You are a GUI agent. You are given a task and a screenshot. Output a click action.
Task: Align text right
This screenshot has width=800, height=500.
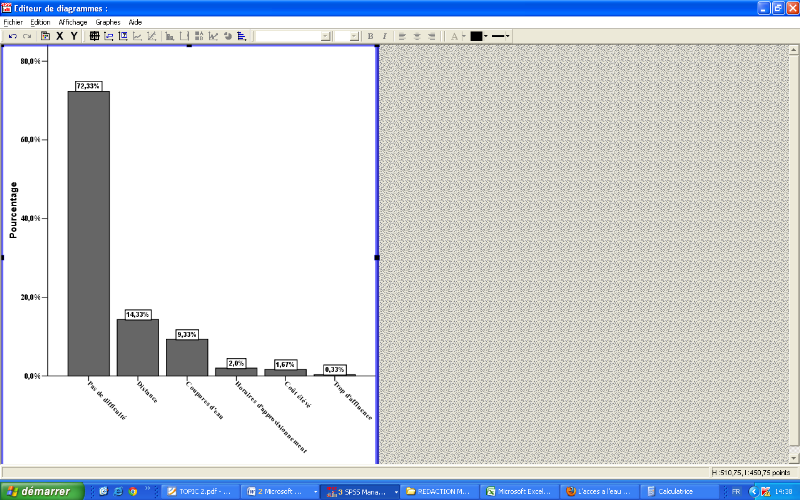click(431, 36)
